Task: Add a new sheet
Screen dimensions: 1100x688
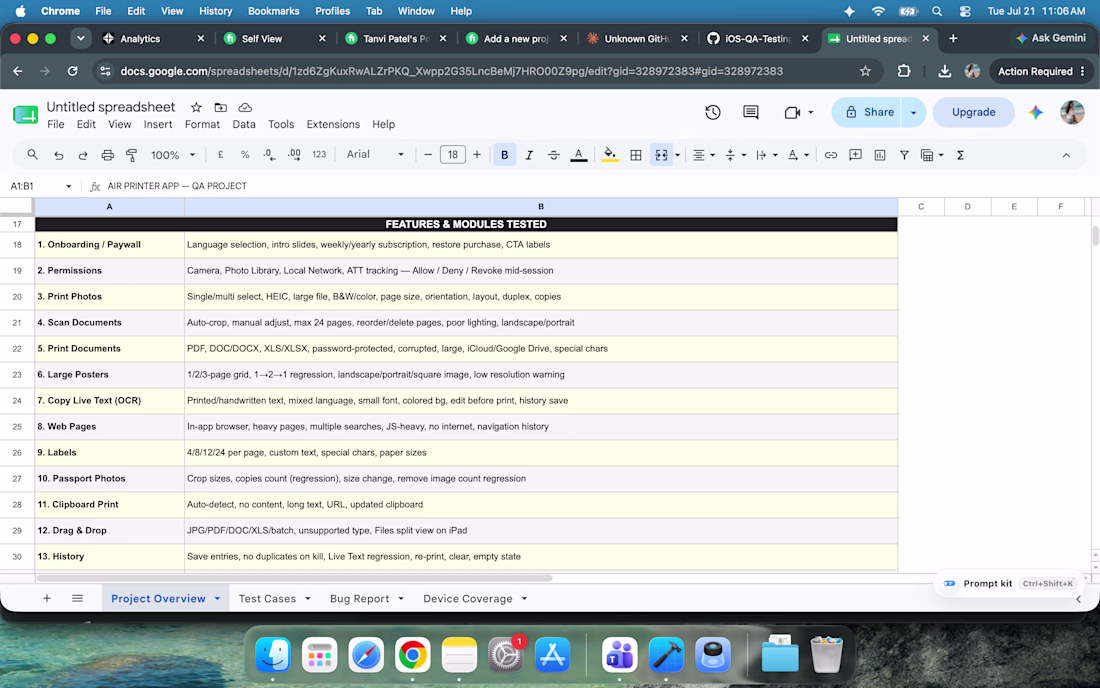Action: click(46, 599)
